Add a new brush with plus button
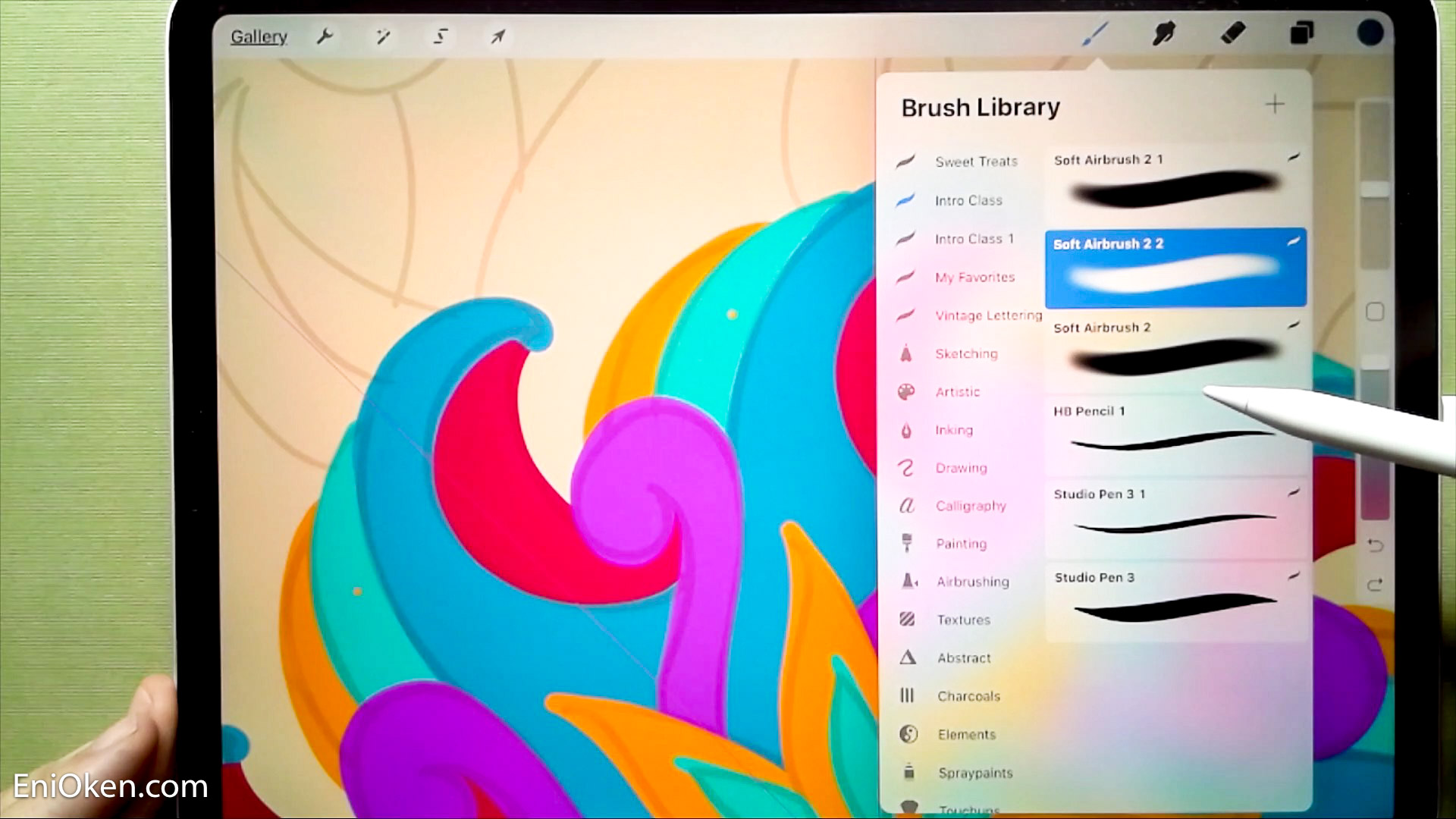This screenshot has width=1456, height=819. 1275,105
